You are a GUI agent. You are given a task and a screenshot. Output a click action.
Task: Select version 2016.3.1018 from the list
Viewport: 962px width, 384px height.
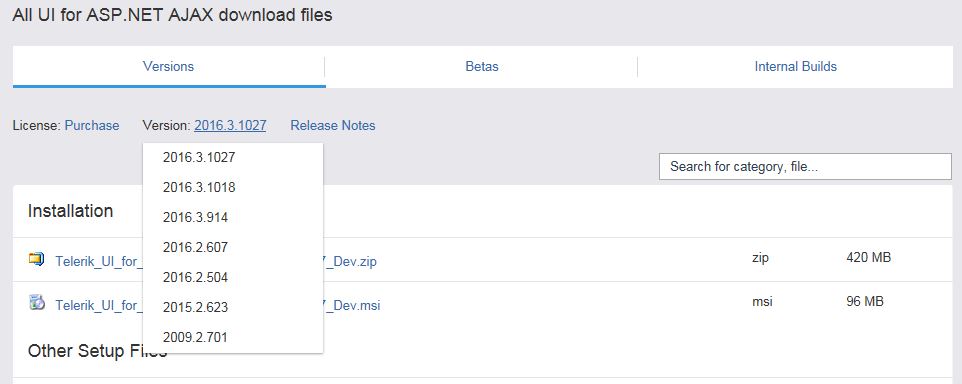click(x=233, y=188)
